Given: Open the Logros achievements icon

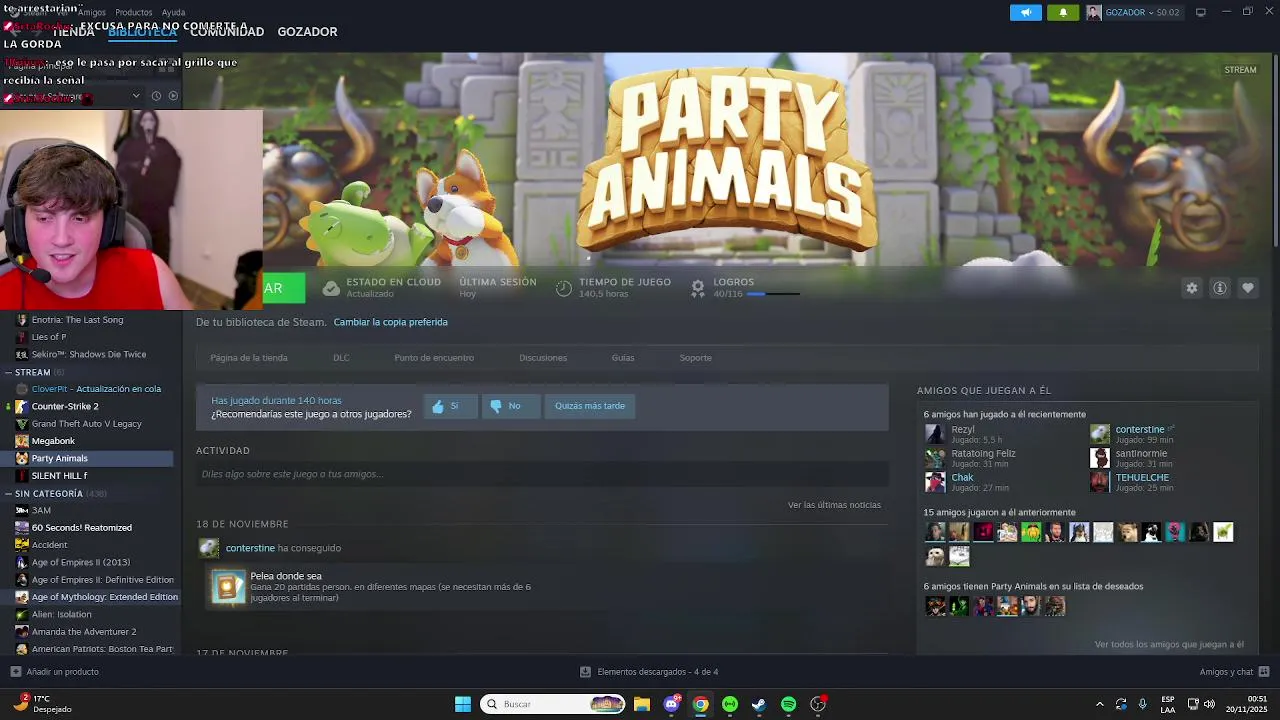Looking at the screenshot, I should click(x=698, y=288).
